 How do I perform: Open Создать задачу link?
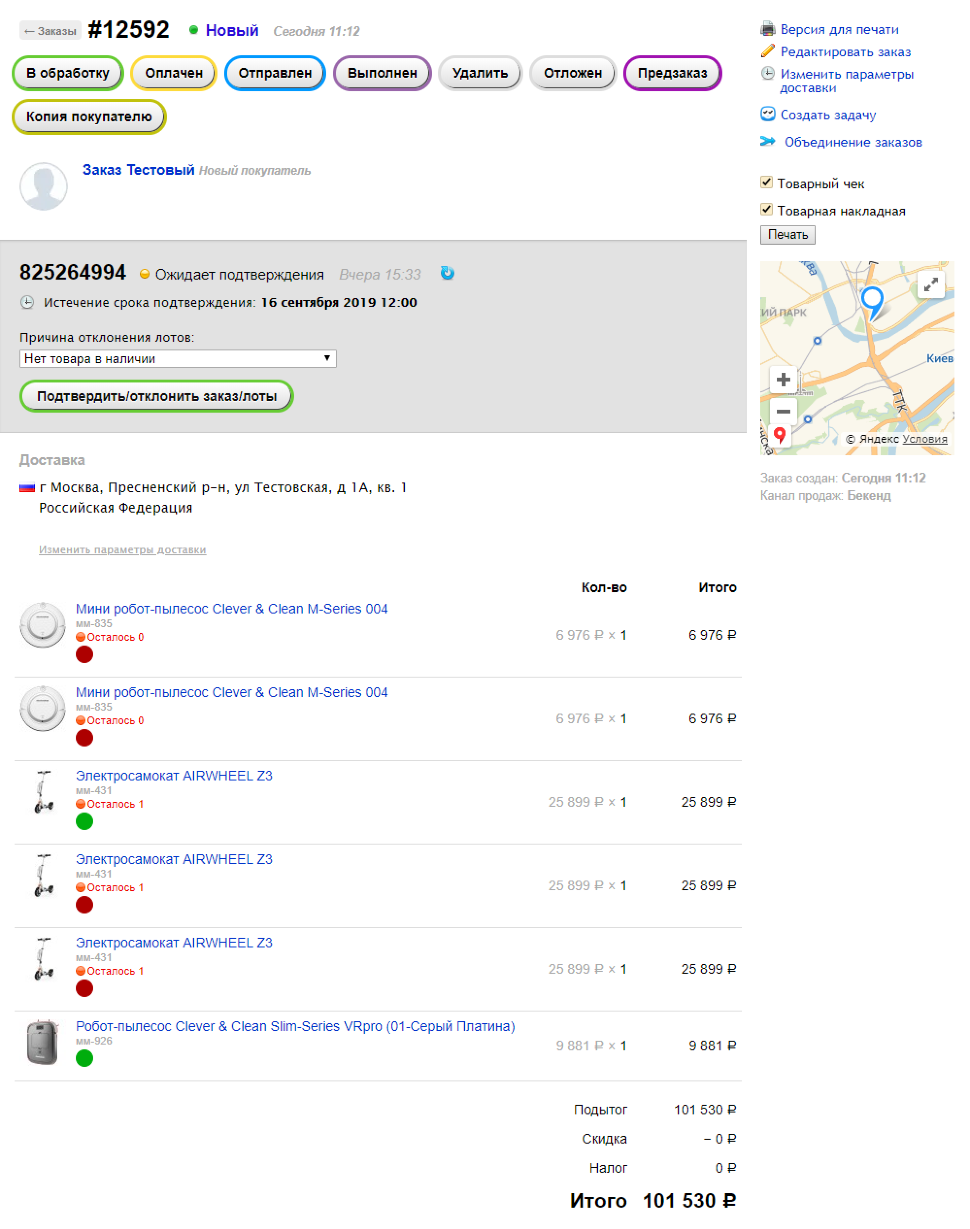pyautogui.click(x=828, y=115)
